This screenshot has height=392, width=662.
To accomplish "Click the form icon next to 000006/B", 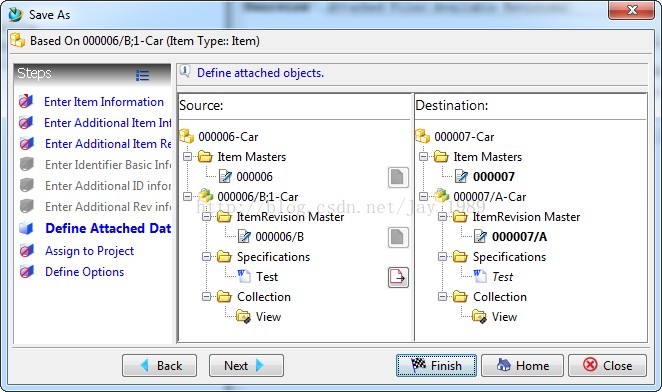I will 244,236.
